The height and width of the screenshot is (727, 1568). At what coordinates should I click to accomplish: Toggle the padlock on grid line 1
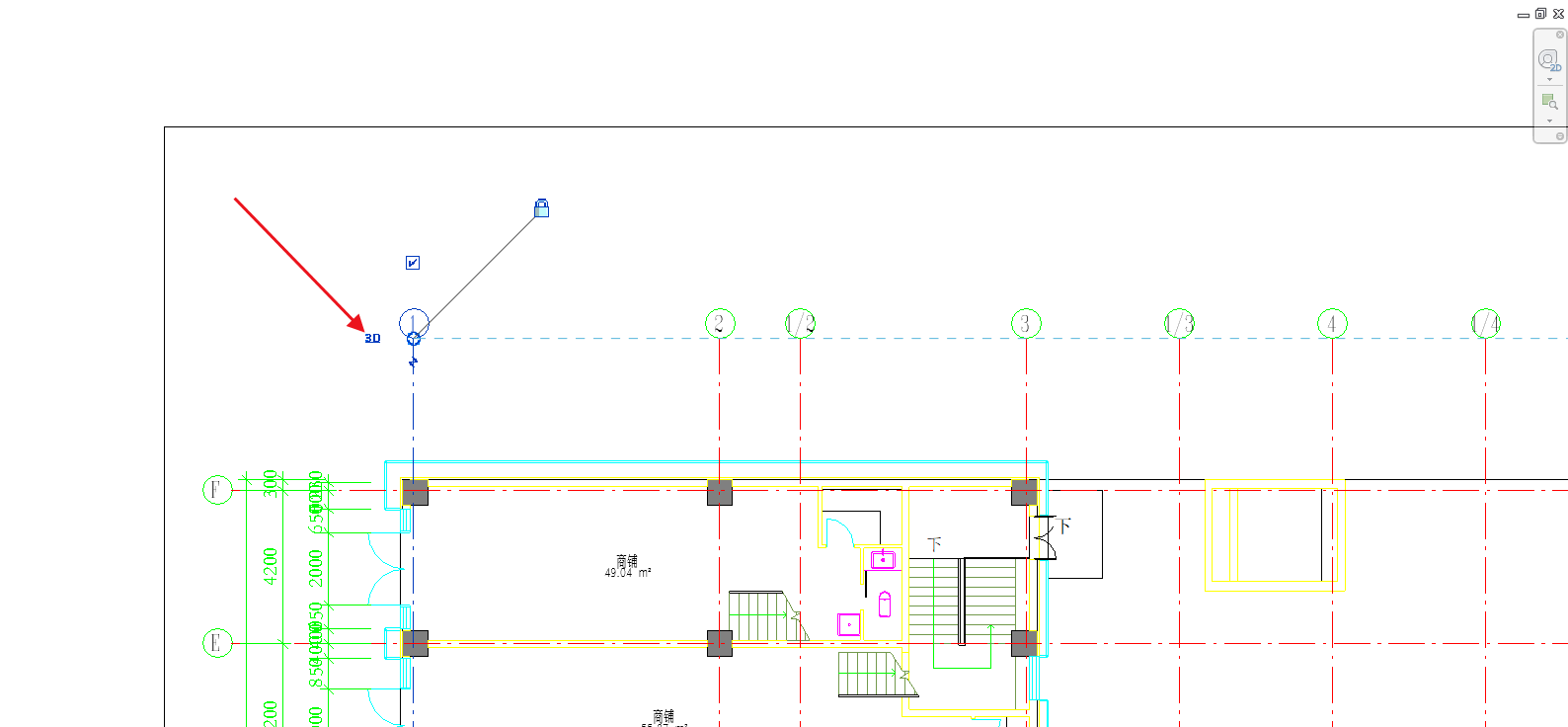(x=541, y=208)
